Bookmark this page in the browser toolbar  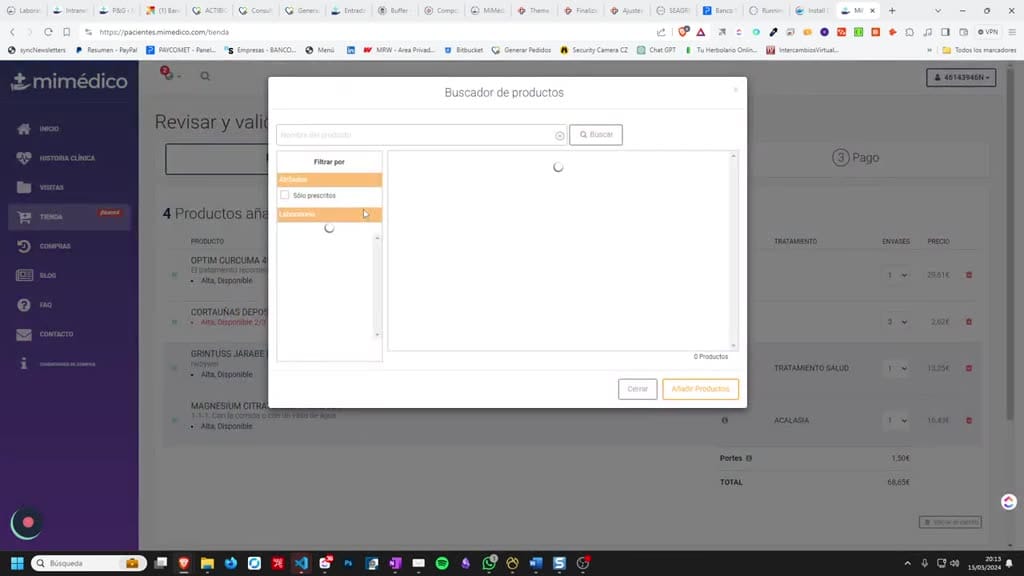click(x=67, y=32)
